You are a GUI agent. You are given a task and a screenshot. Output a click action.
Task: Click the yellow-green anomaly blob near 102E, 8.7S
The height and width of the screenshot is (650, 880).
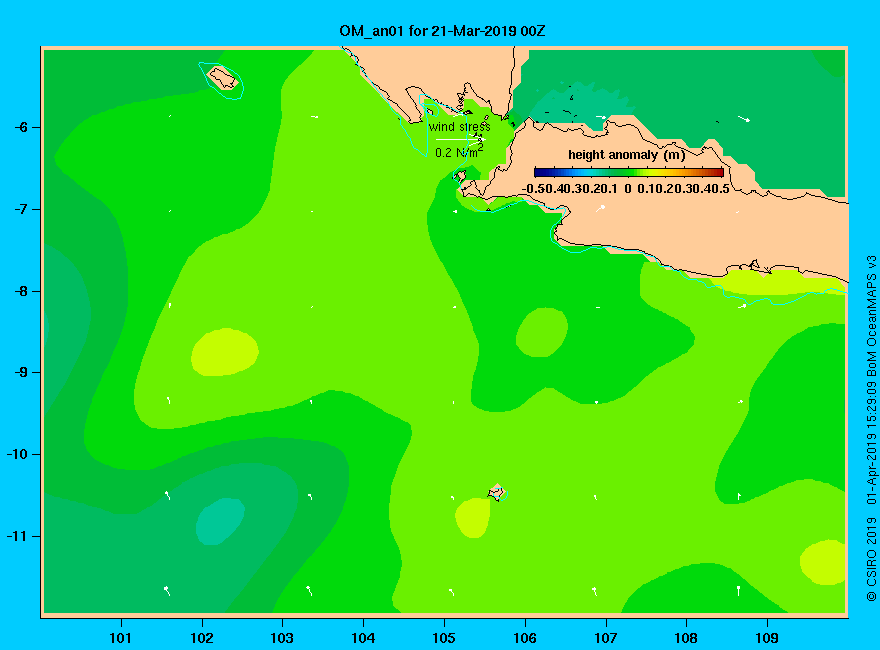[224, 352]
